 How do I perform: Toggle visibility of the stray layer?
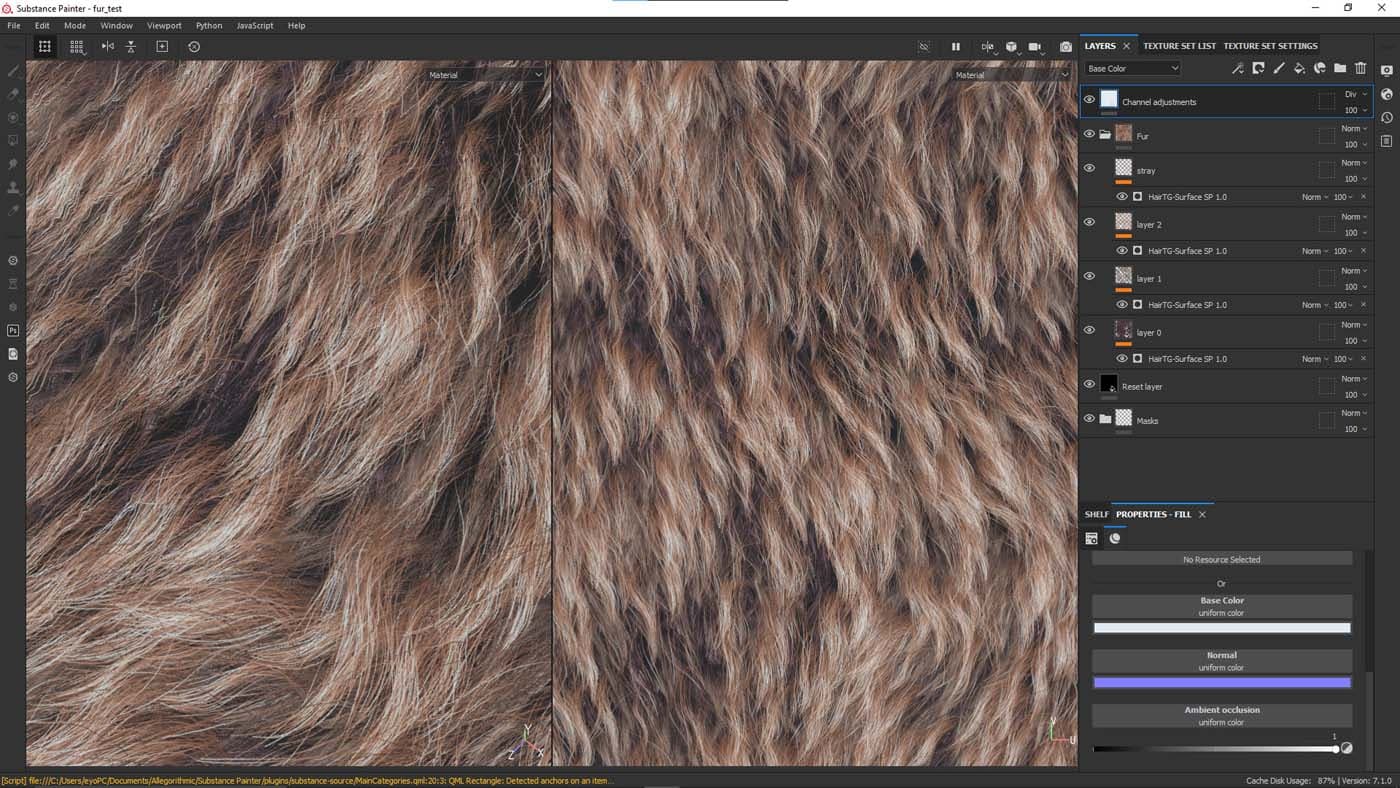pyautogui.click(x=1089, y=168)
